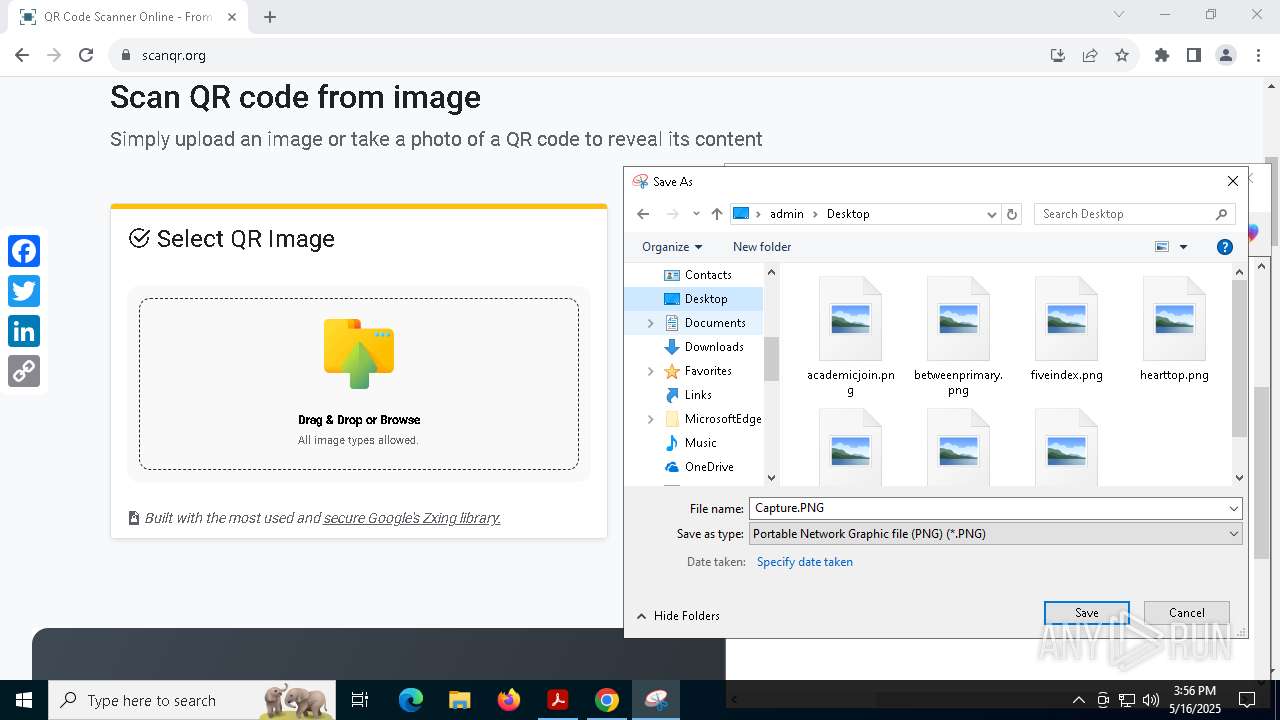Click Windows taskbar search box

point(192,700)
